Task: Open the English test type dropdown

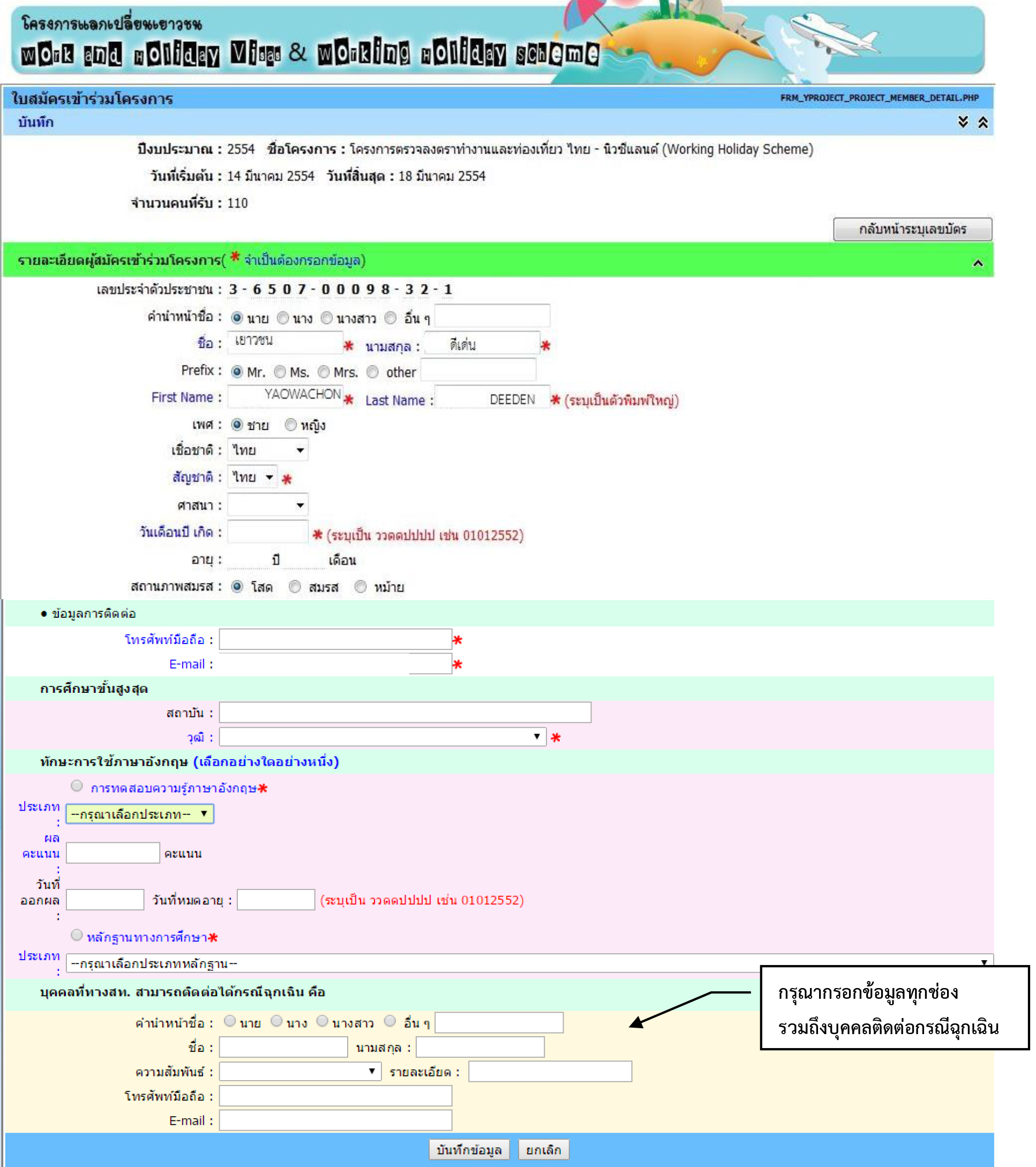Action: point(140,813)
